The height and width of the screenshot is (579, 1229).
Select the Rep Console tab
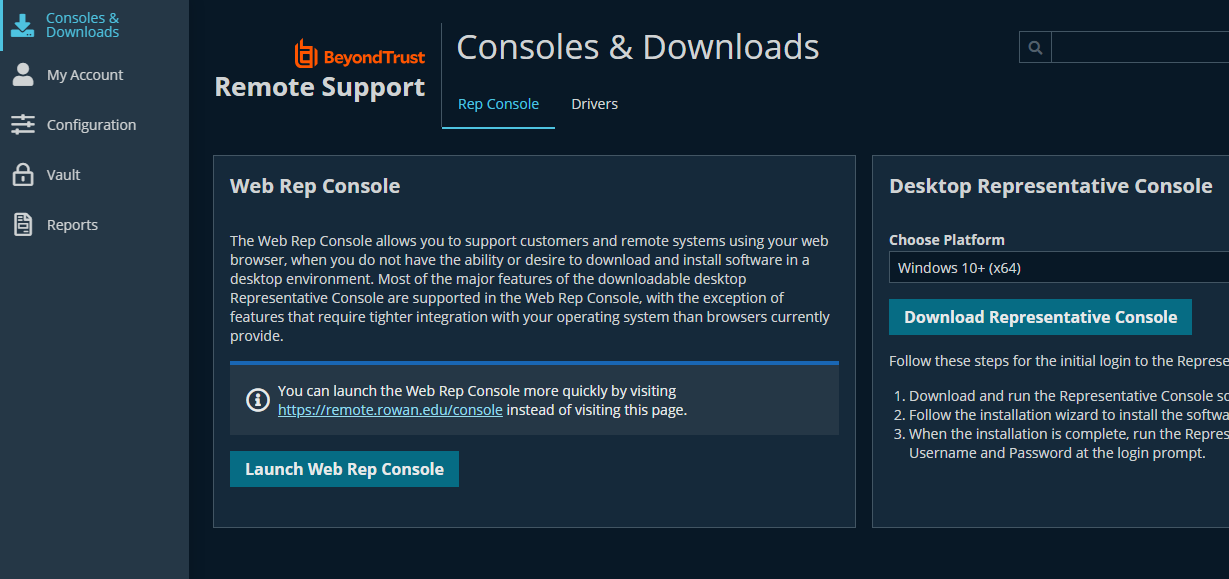pos(498,104)
